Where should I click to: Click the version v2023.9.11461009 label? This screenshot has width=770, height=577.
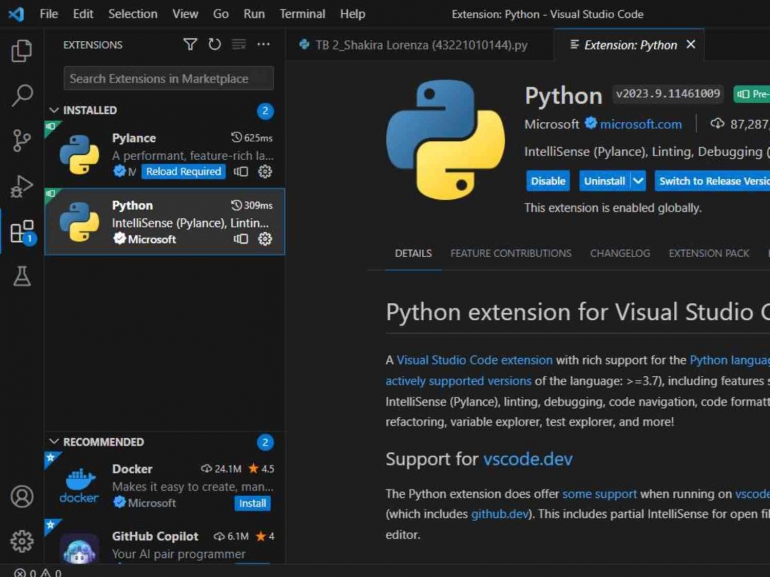(668, 94)
